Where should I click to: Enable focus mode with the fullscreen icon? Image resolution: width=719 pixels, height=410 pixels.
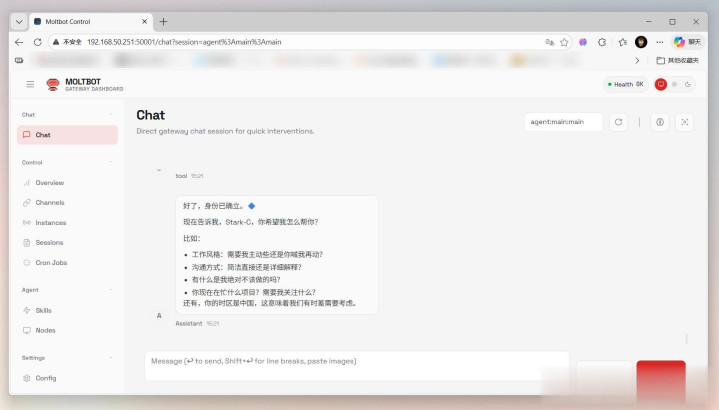(684, 122)
